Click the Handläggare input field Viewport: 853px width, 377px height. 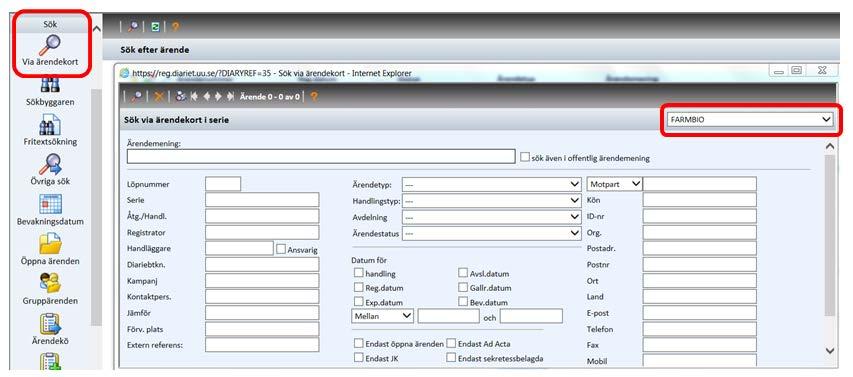(239, 249)
